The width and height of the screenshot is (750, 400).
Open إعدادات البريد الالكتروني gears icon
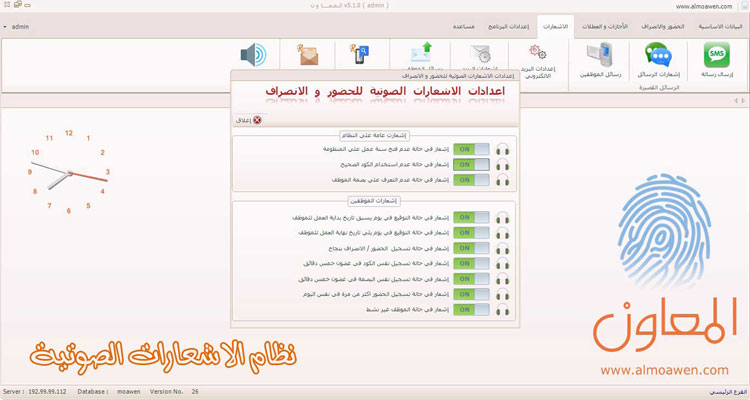pos(538,52)
